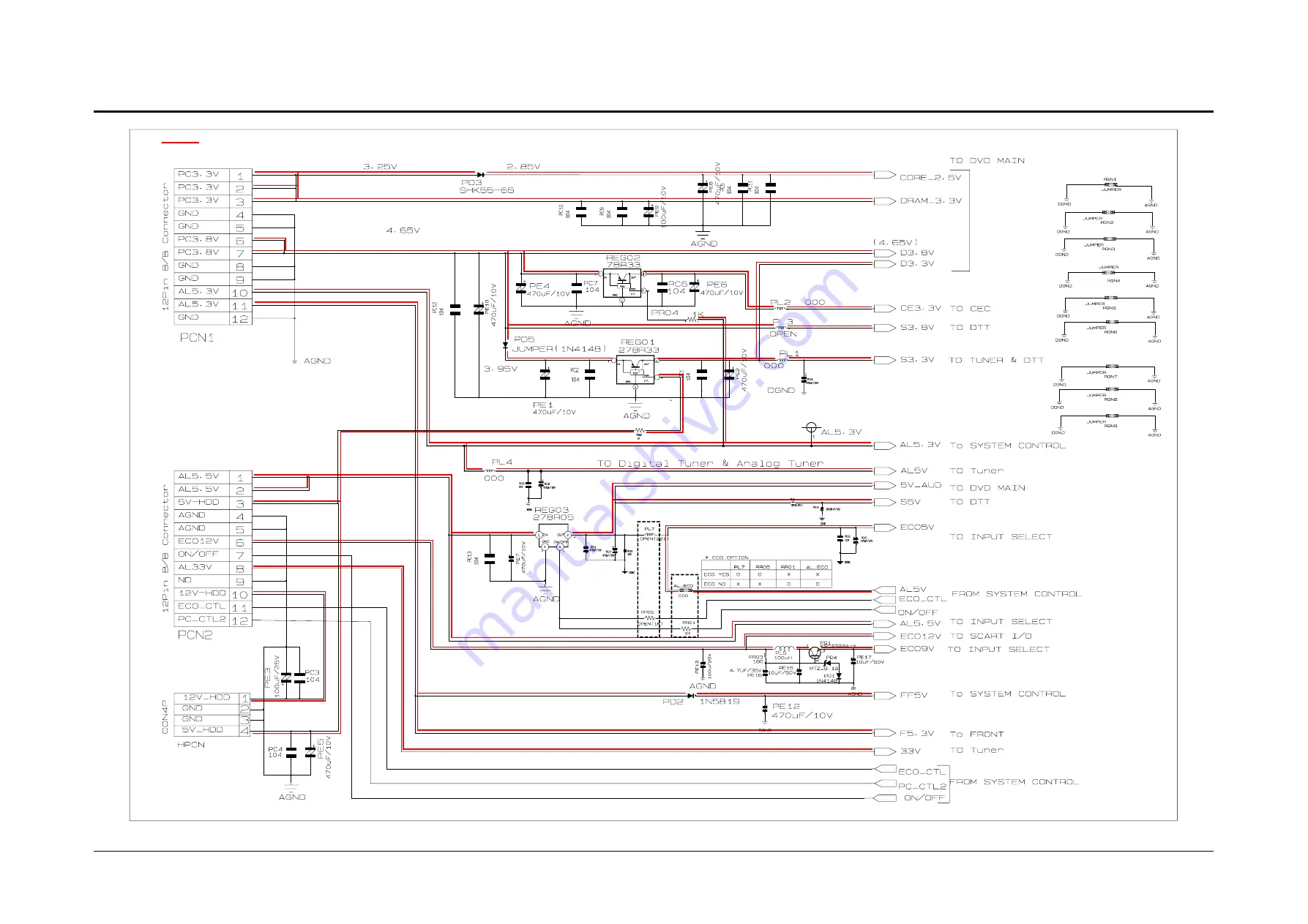1308x924 pixels.
Task: Click the PD2 1N5819 diode label
Action: pyautogui.click(x=701, y=702)
